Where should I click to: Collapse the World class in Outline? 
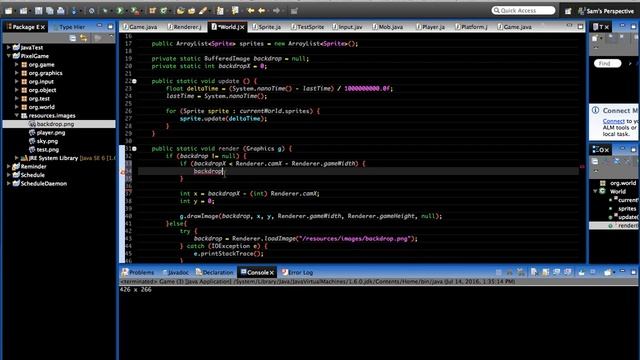pyautogui.click(x=595, y=191)
